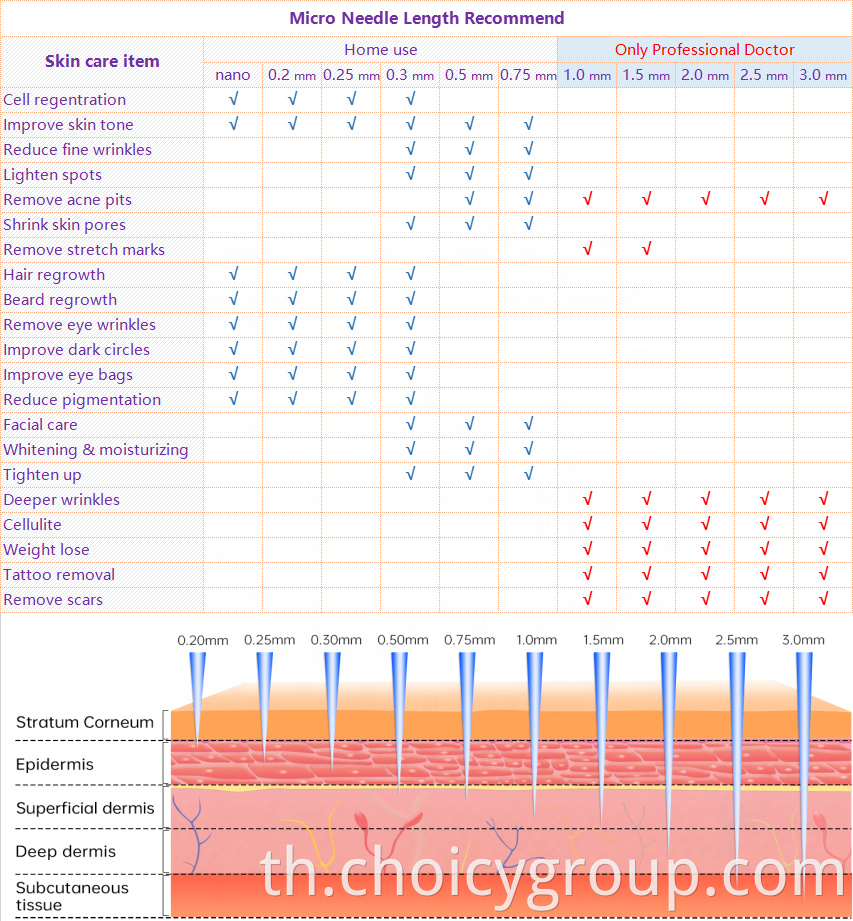Click the '1.0mm' needle label in diagram
The width and height of the screenshot is (853, 921).
pyautogui.click(x=536, y=640)
